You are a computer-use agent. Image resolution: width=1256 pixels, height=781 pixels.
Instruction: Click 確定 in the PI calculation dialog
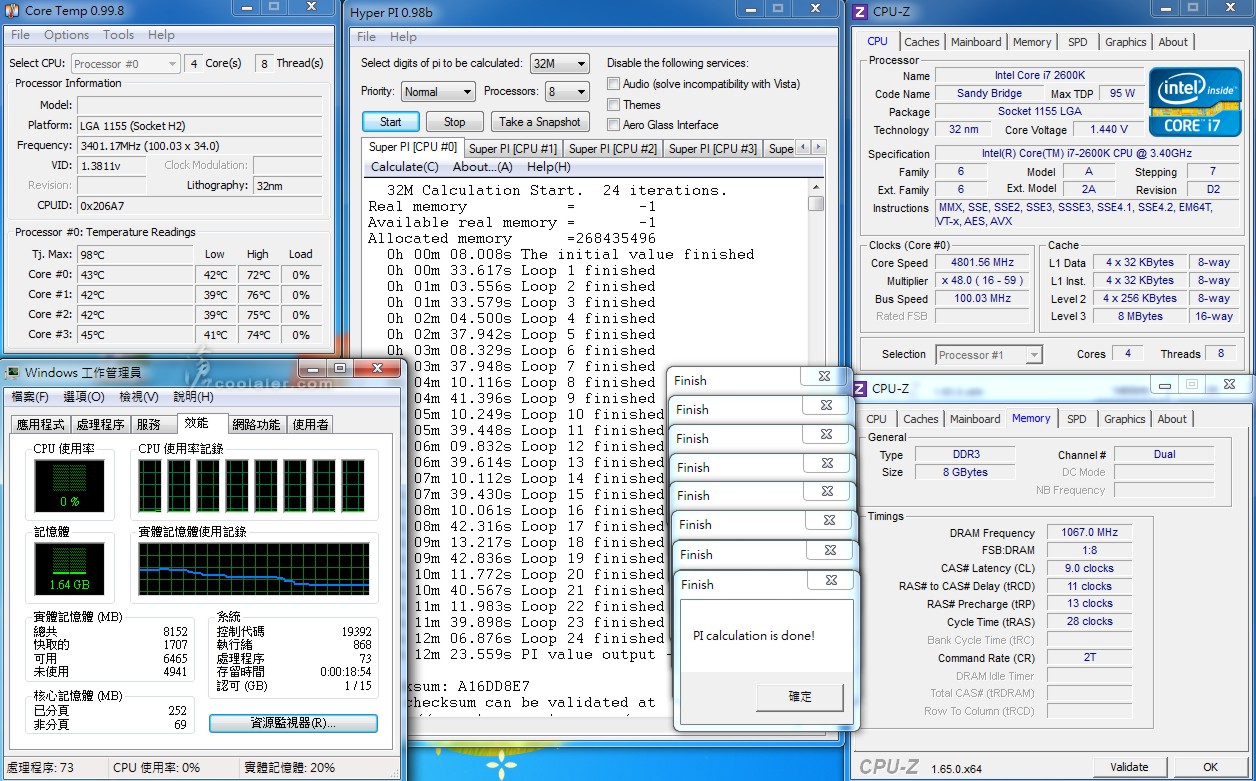800,697
